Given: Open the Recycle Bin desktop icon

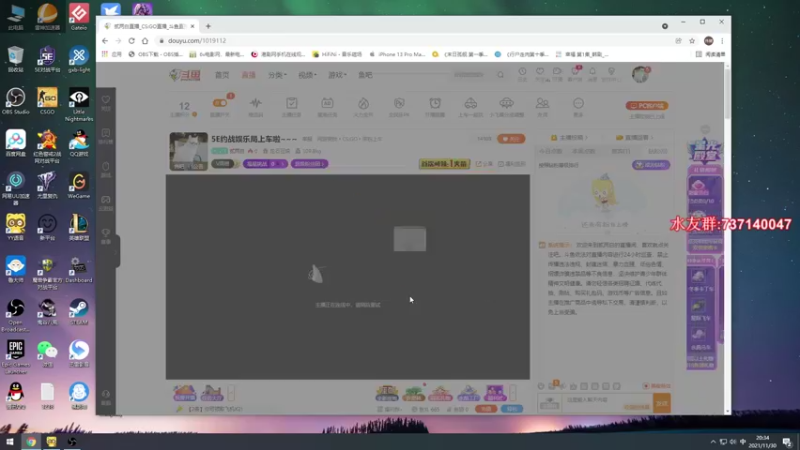Looking at the screenshot, I should (x=15, y=59).
